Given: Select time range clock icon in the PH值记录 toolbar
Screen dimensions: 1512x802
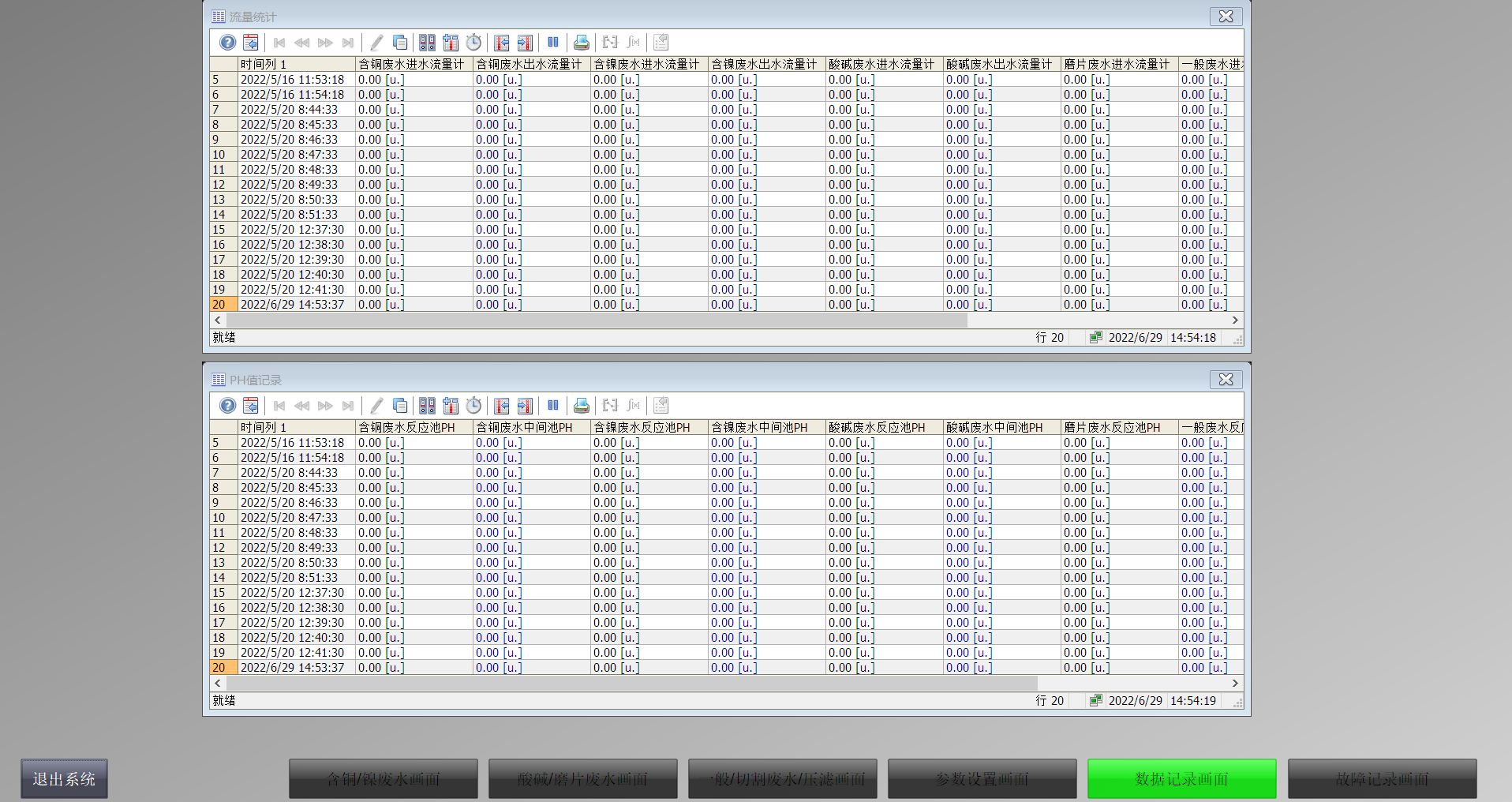Looking at the screenshot, I should 473,406.
